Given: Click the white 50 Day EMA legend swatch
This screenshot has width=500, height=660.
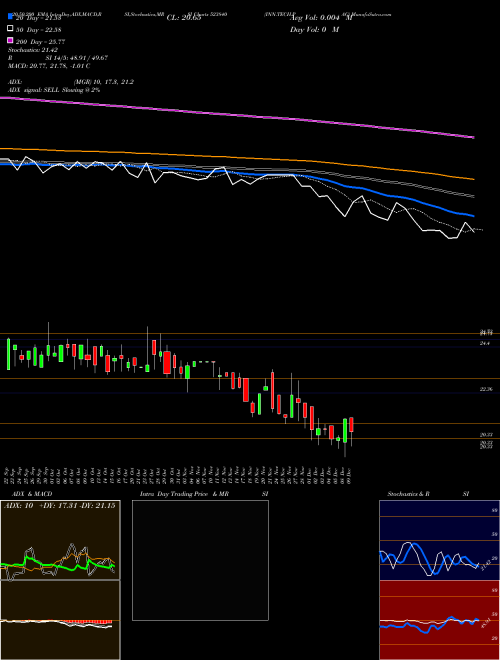Looking at the screenshot, I should [10, 29].
